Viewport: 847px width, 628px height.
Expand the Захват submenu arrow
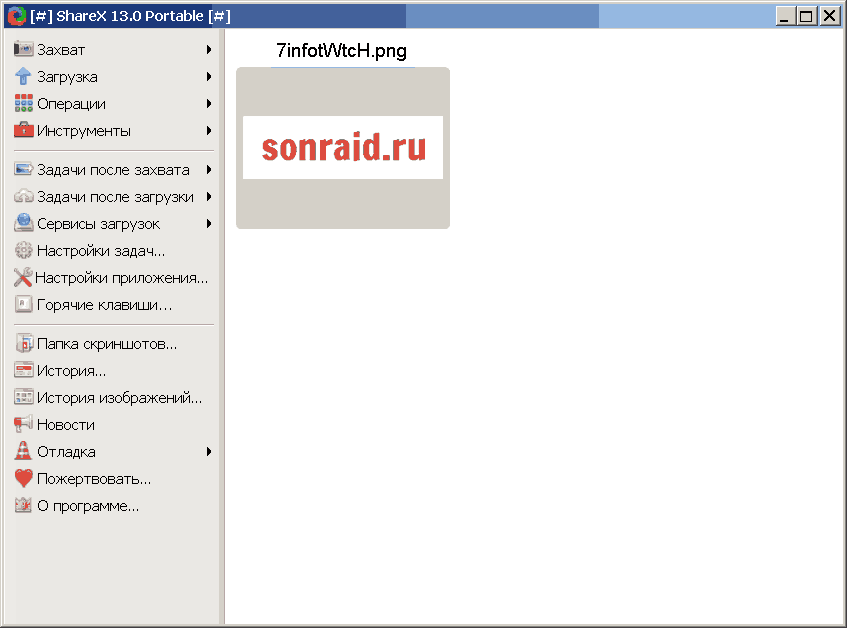point(209,50)
